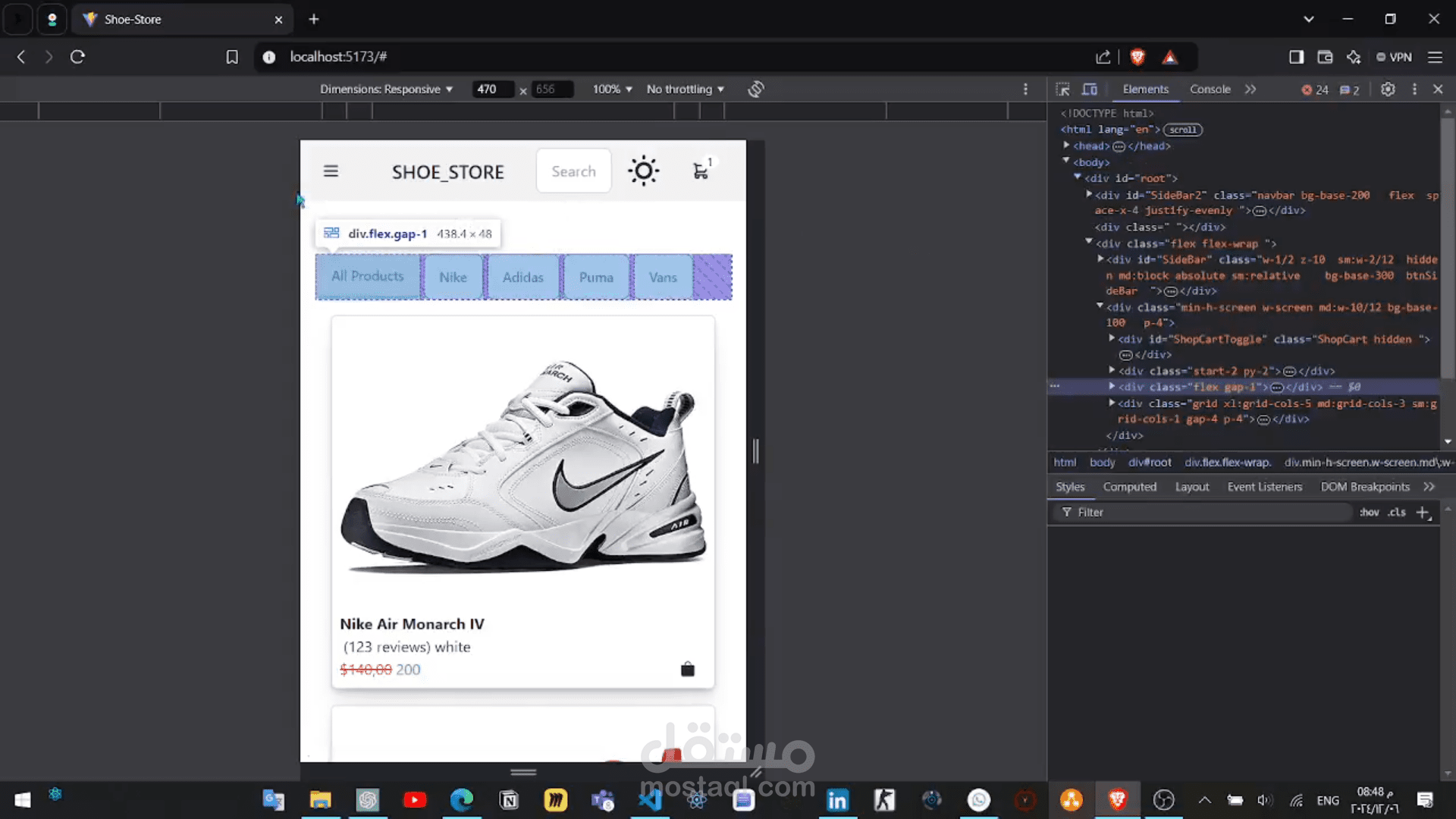The width and height of the screenshot is (1456, 819).
Task: Open the No throttling dropdown
Action: 685,89
